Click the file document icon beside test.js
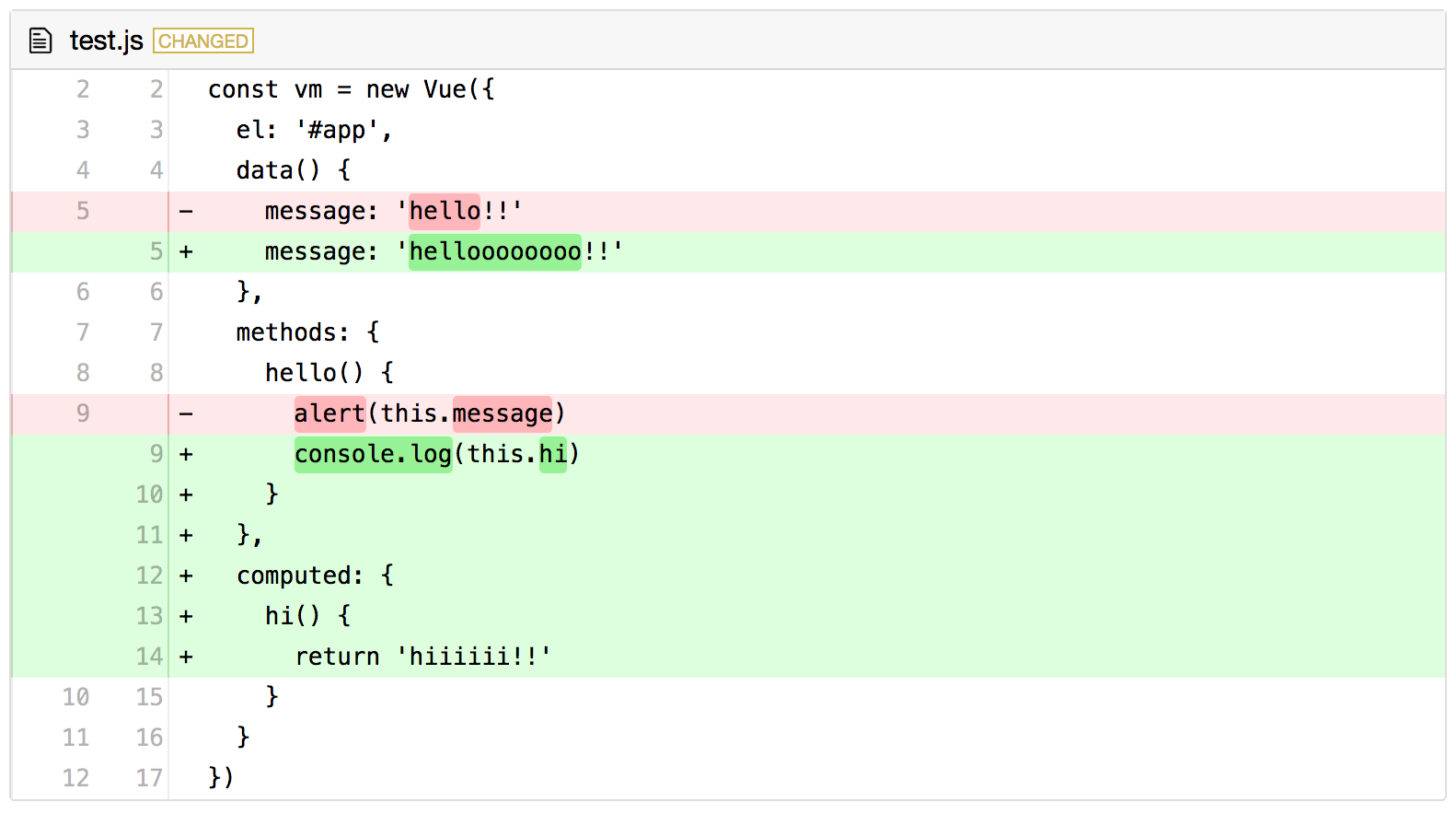The height and width of the screenshot is (814, 1456). [40, 41]
